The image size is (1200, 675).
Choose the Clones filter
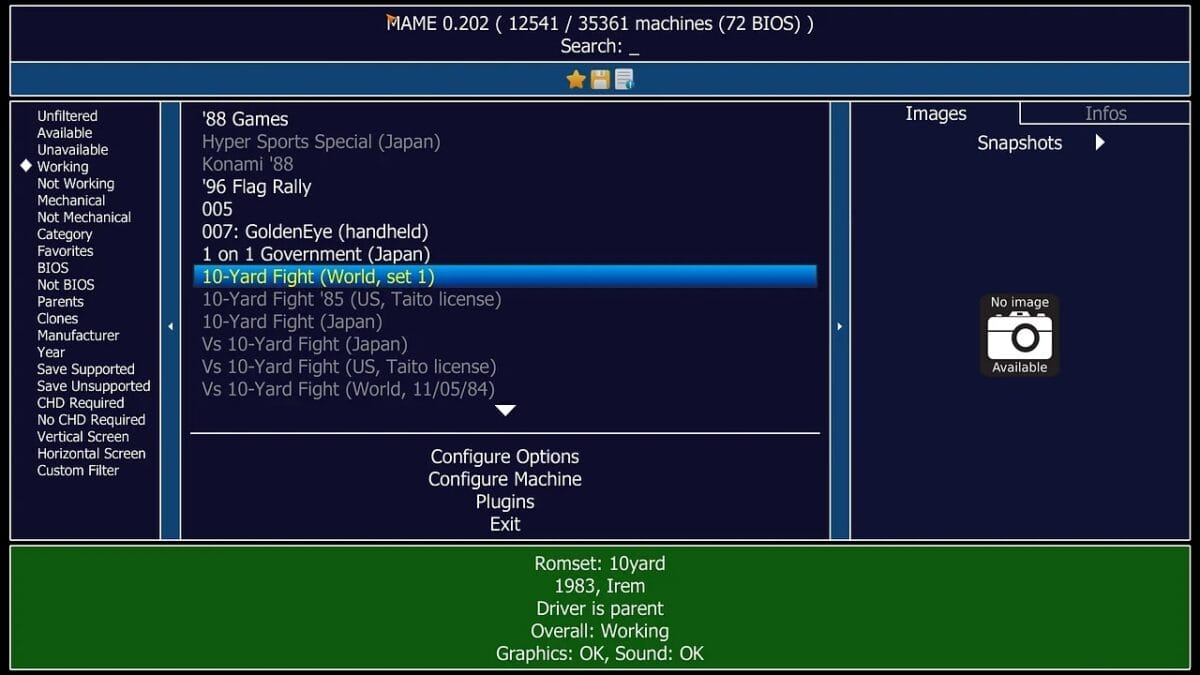(58, 319)
